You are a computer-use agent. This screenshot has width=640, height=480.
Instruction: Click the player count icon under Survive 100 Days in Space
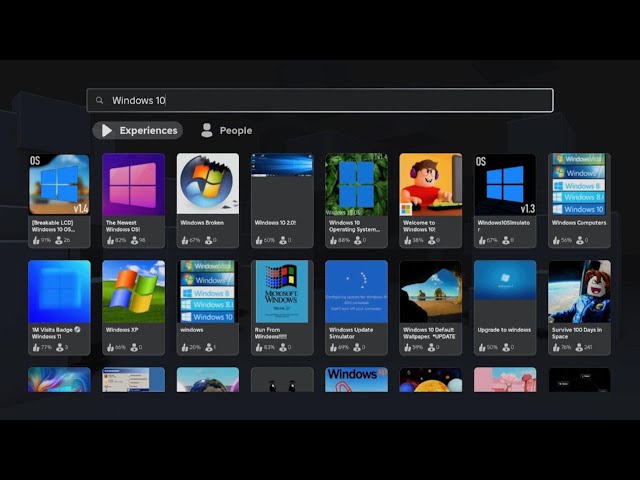(x=579, y=347)
